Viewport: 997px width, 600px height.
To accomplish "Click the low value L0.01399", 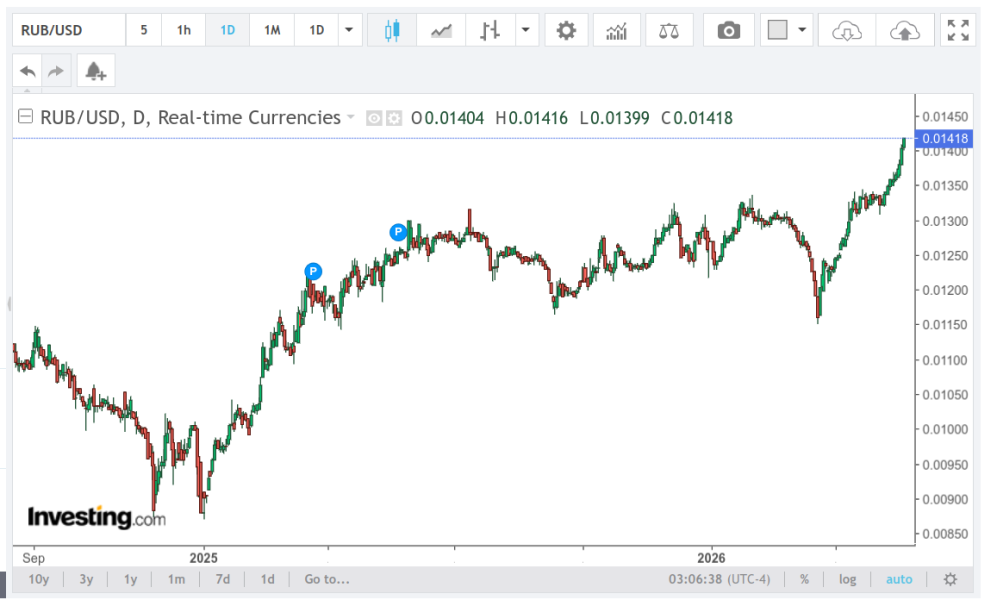I will 615,118.
